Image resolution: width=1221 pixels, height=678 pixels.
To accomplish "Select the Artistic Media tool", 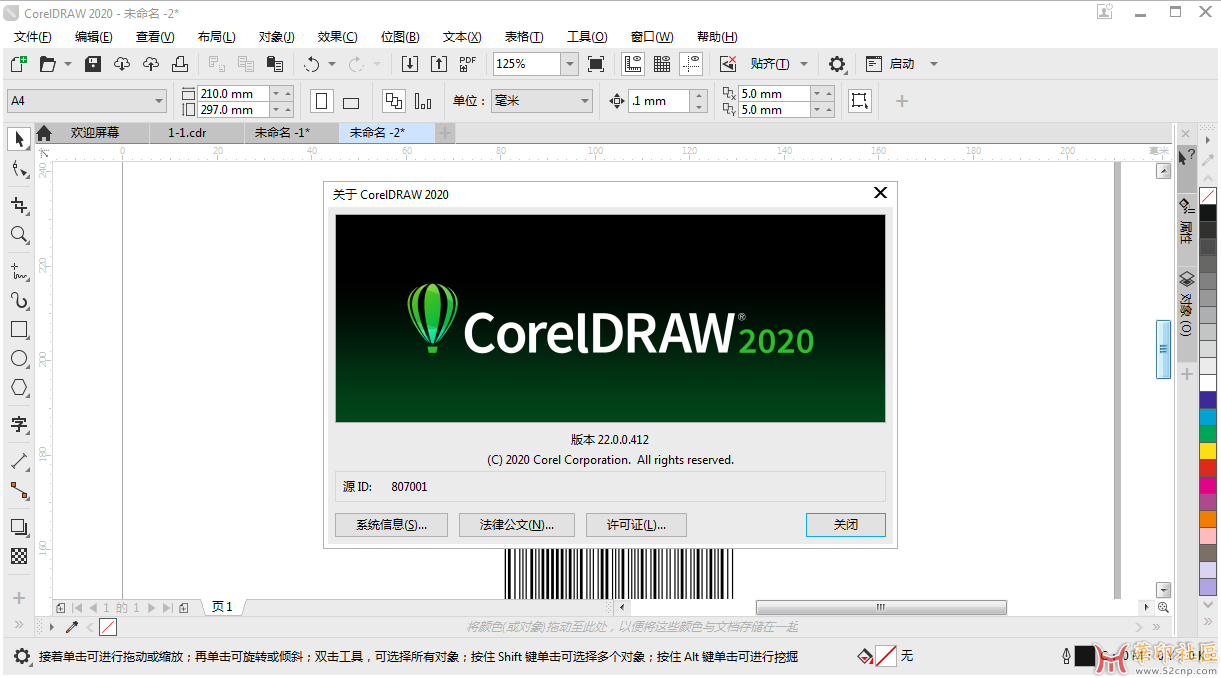I will pos(19,300).
